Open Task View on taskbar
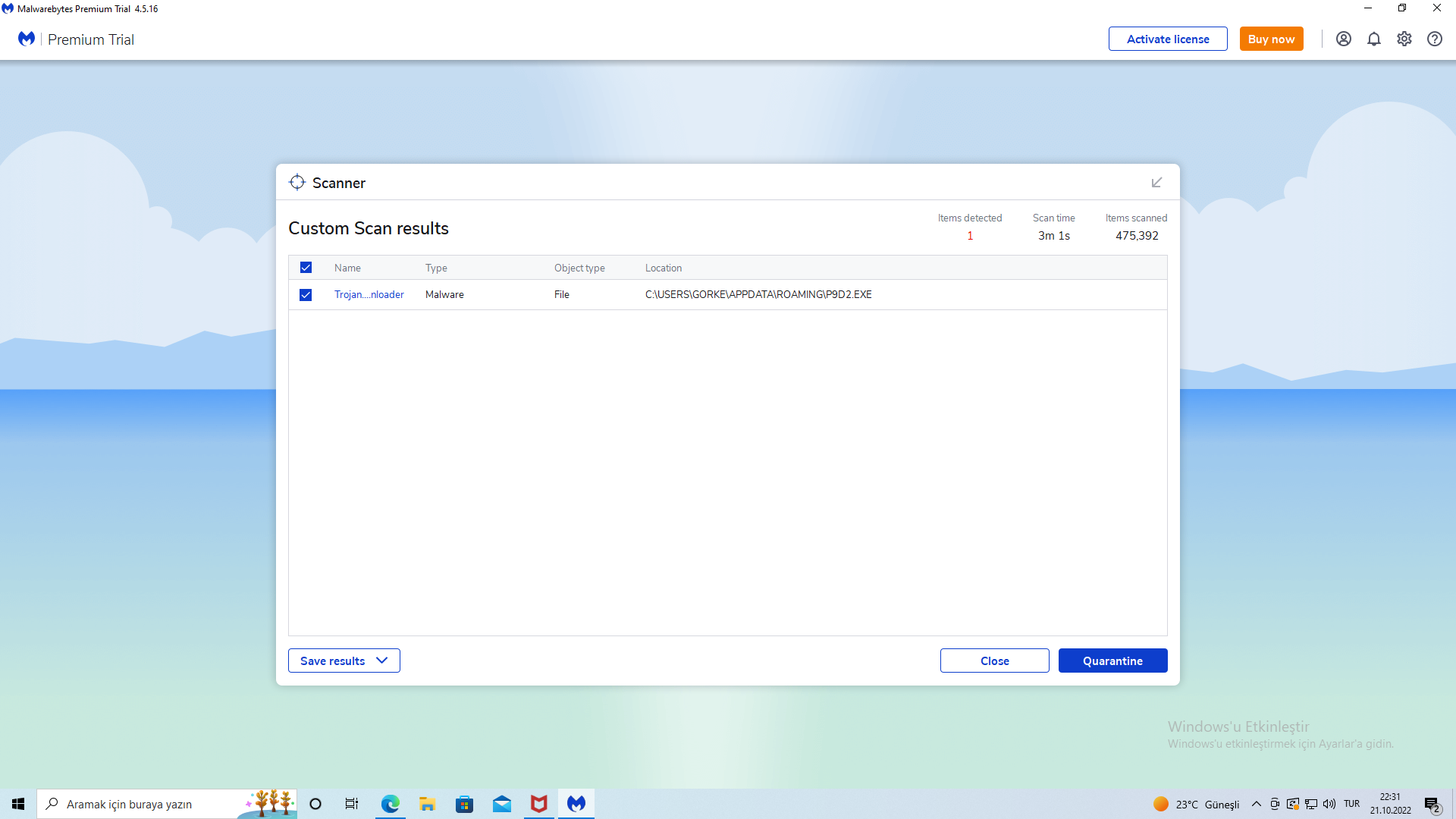Image resolution: width=1456 pixels, height=819 pixels. point(352,804)
